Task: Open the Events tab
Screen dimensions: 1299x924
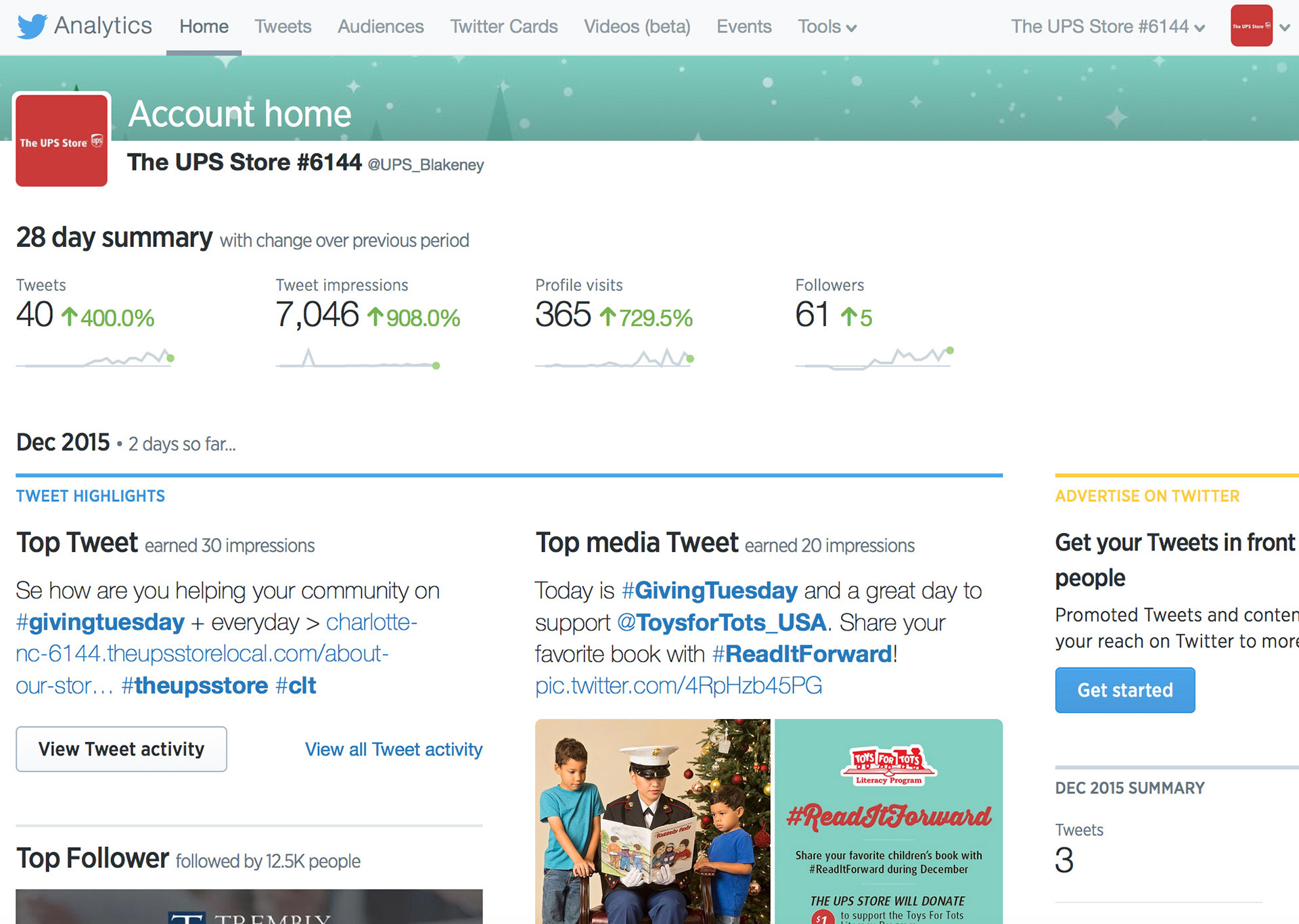Action: tap(744, 26)
